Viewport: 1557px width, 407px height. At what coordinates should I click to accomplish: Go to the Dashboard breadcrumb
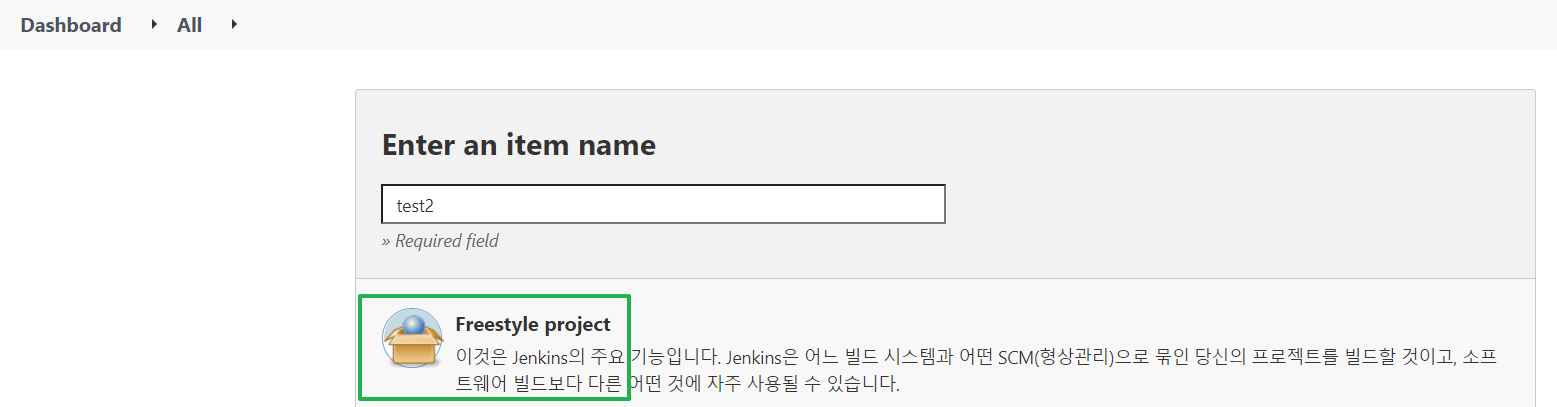[x=71, y=25]
